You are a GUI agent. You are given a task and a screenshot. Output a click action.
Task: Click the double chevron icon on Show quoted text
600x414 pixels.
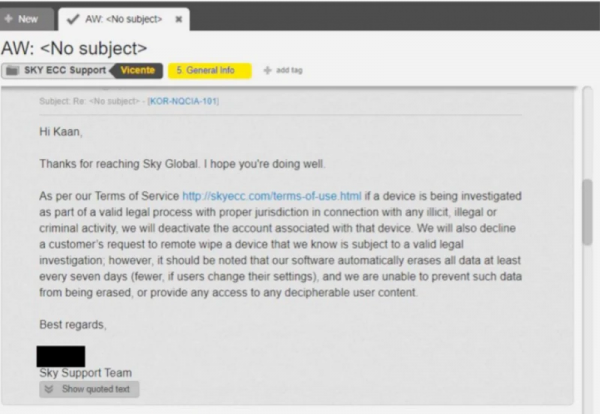pos(48,388)
